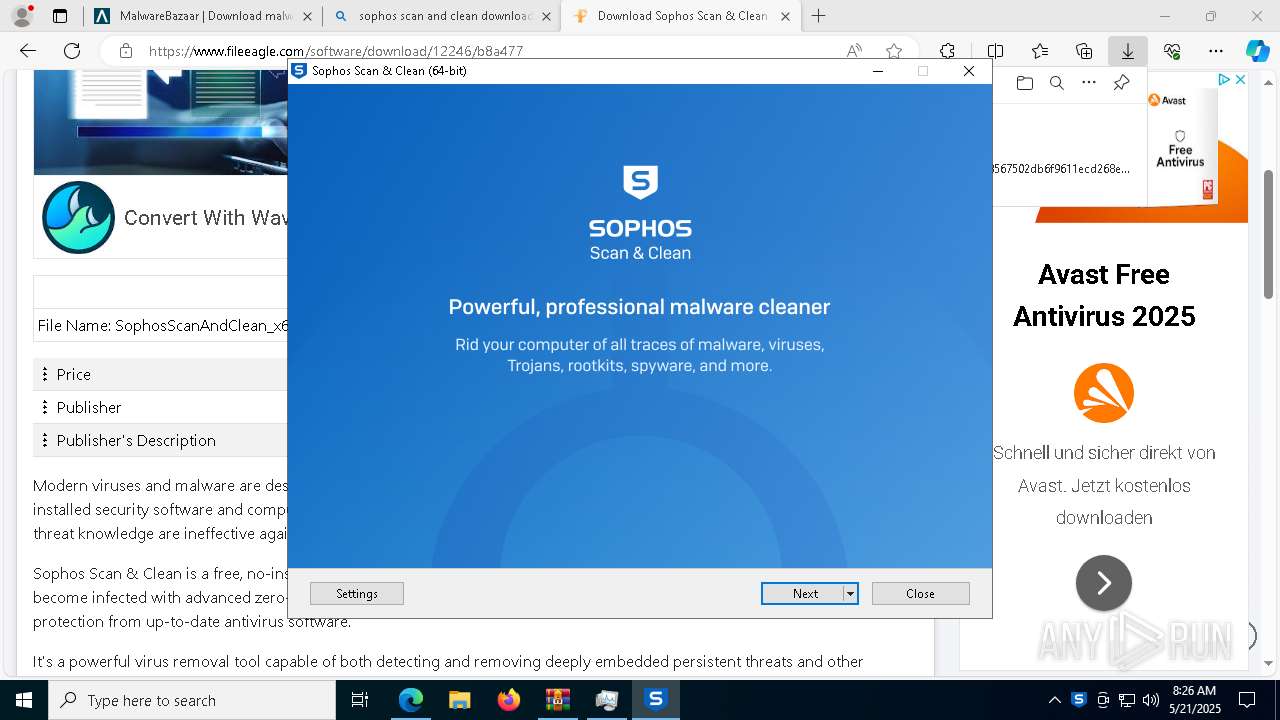1280x720 pixels.
Task: Open Edge profile avatar
Action: [21, 16]
